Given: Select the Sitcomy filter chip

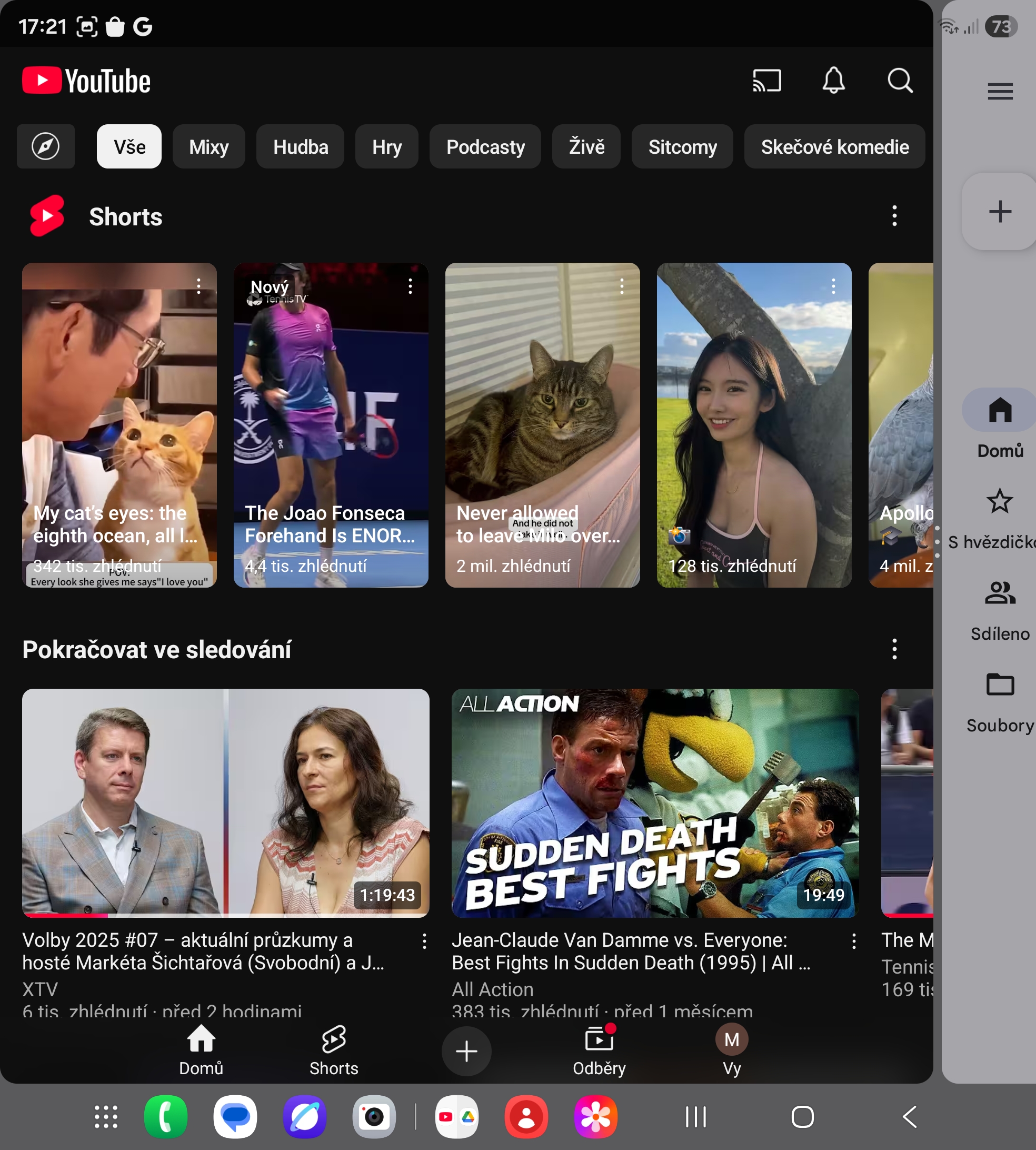Looking at the screenshot, I should coord(683,146).
